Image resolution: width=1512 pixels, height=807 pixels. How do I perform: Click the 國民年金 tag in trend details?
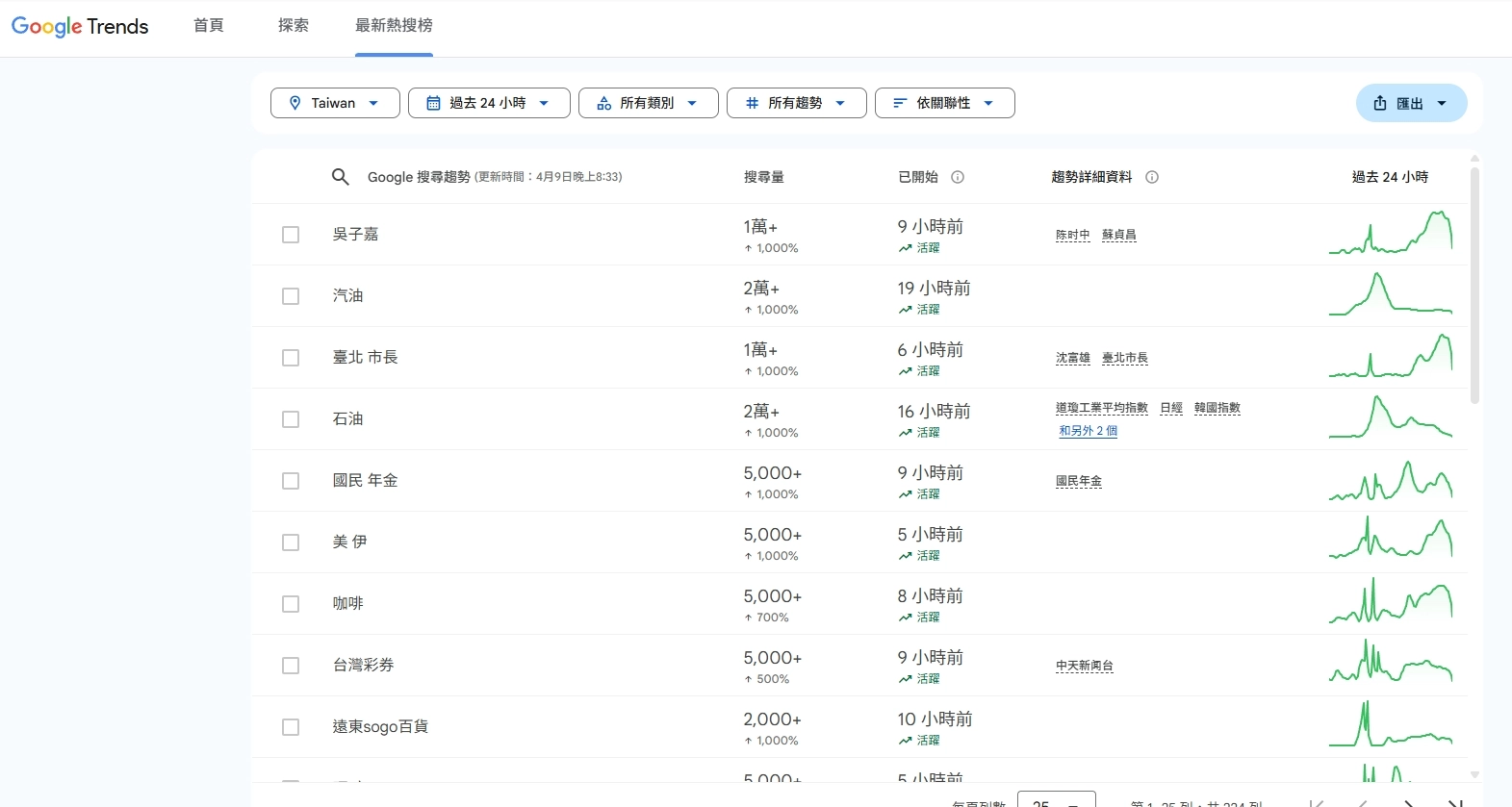(1079, 481)
